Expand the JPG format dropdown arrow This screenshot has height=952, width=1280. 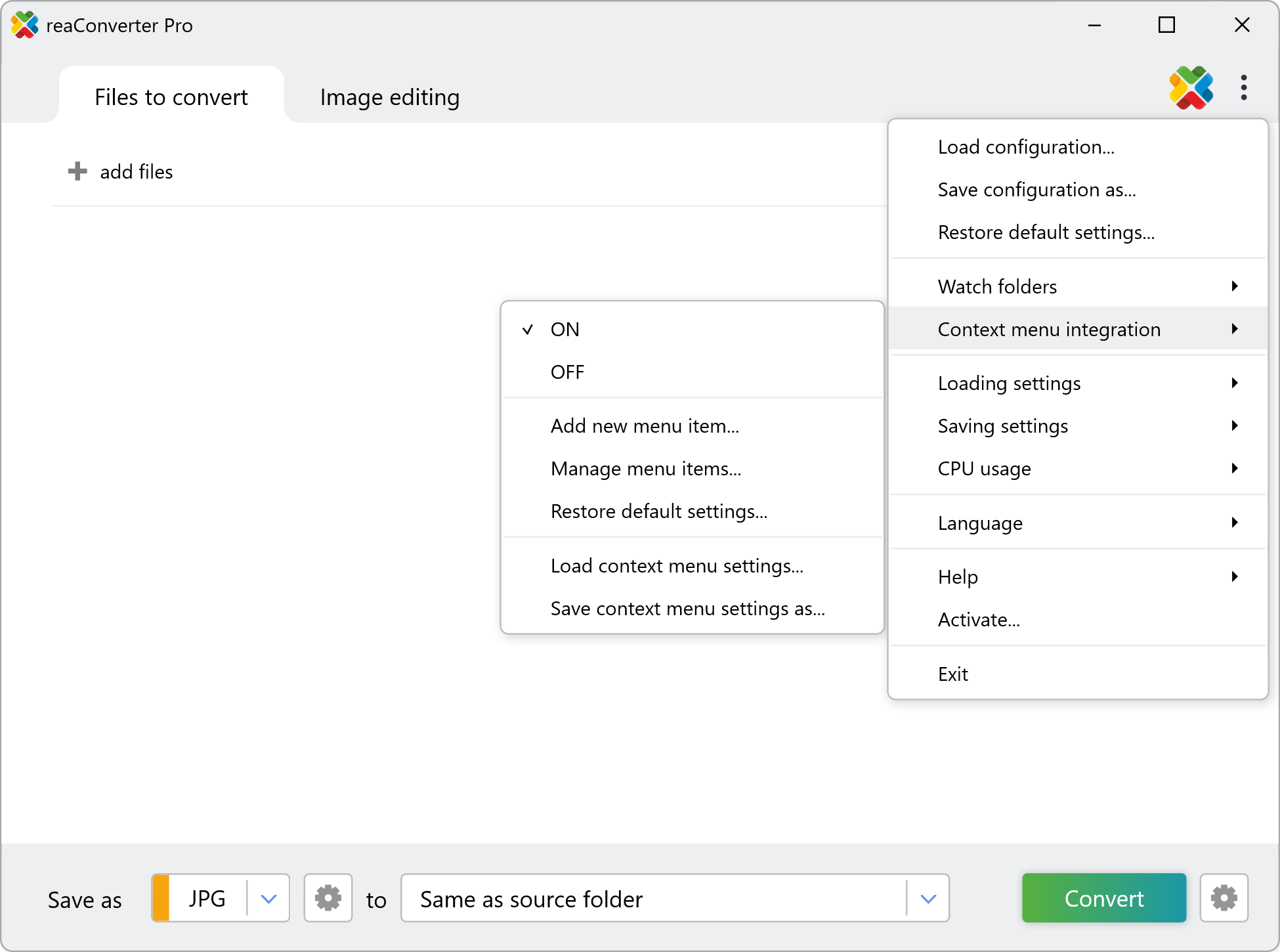pos(268,898)
